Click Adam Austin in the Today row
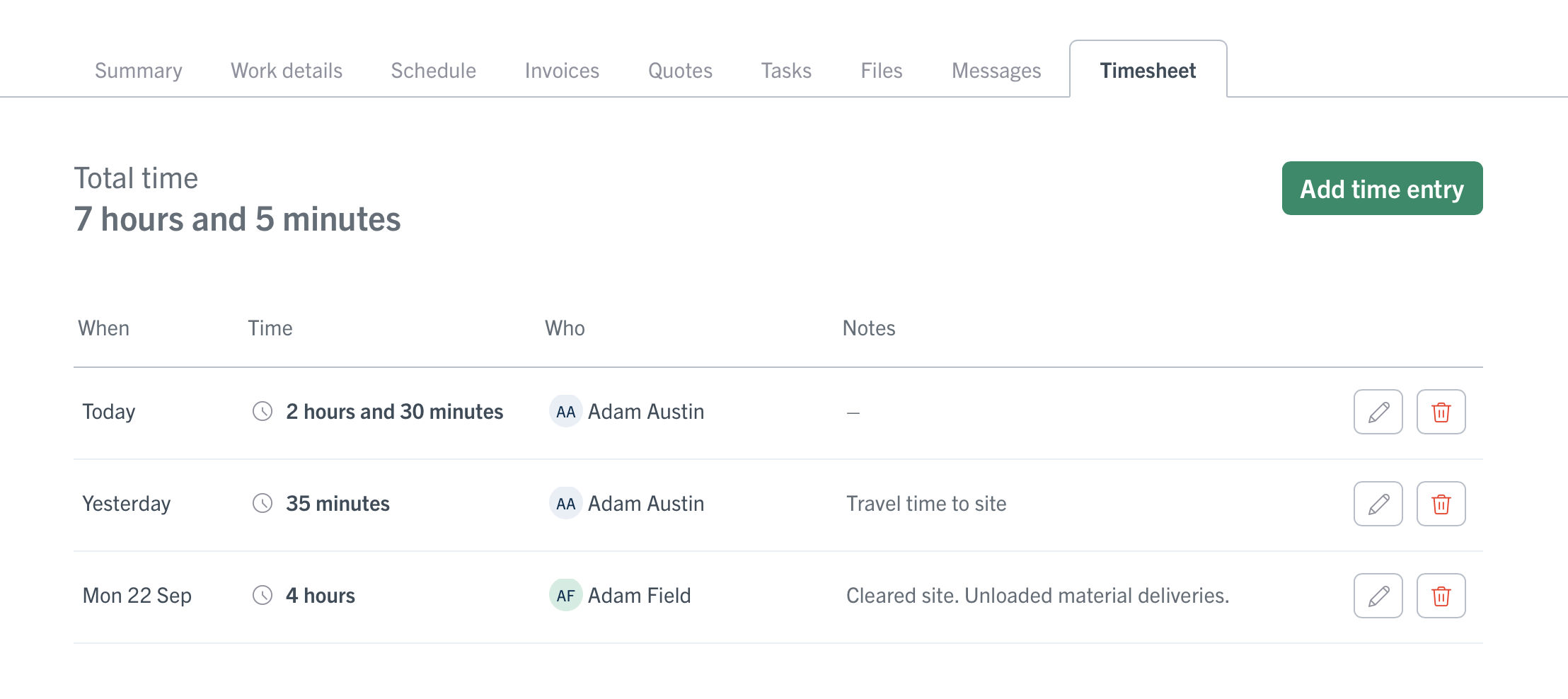This screenshot has width=1568, height=699. (646, 412)
